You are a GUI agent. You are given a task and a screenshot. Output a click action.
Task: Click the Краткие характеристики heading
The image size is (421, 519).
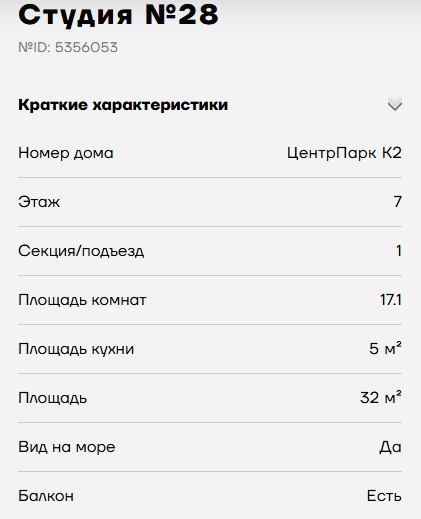[x=123, y=105]
